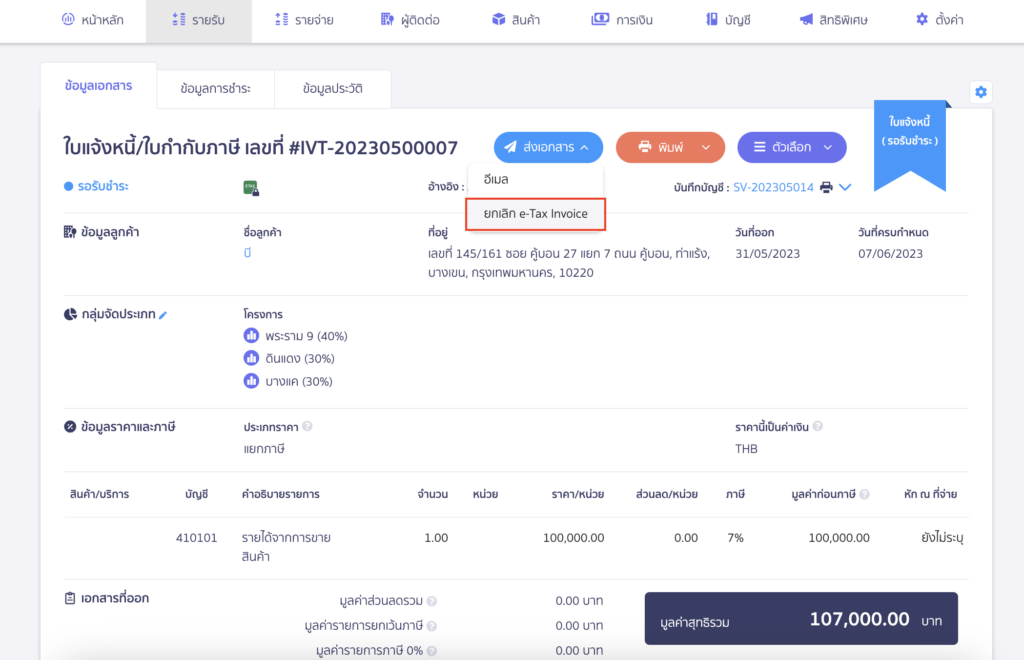Switch to the ข้อมูลการชำระ tab
This screenshot has height=660, width=1024.
point(216,89)
